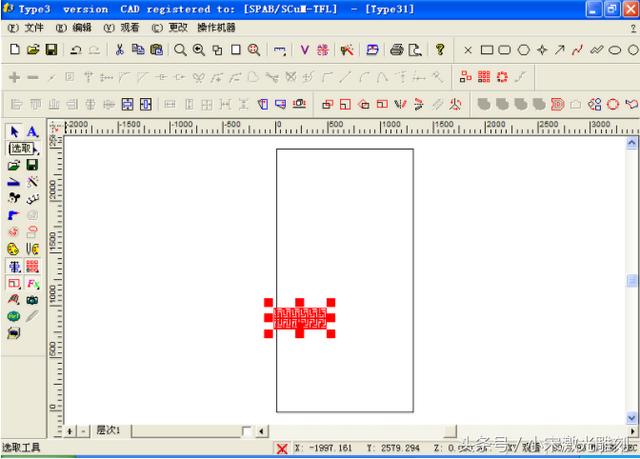640x459 pixels.
Task: Select the arrow selection tool
Action: coord(14,132)
